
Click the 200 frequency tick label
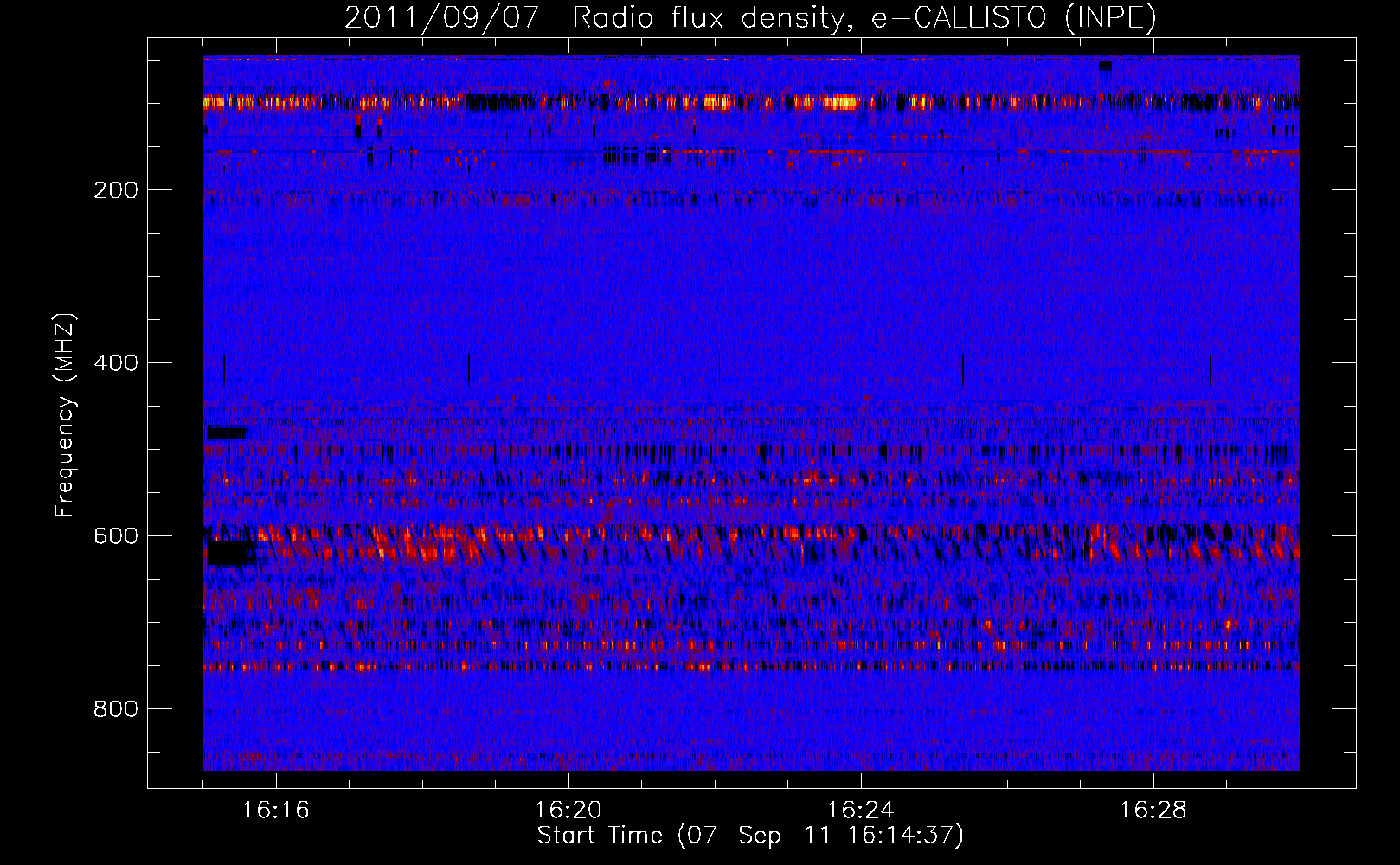[116, 190]
